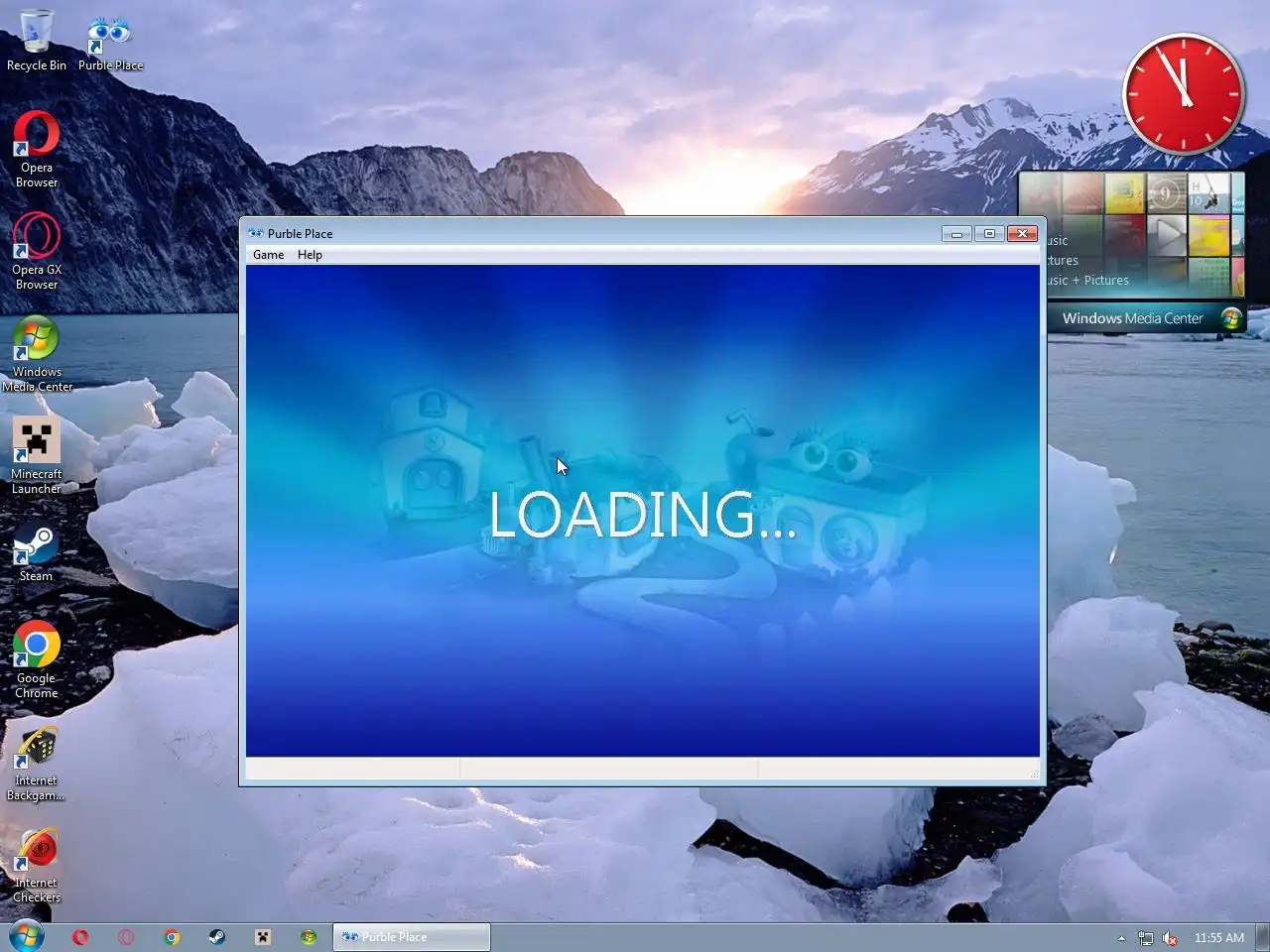Minimize the Purble Place window
Screen dimensions: 1270x952
pyautogui.click(x=956, y=234)
